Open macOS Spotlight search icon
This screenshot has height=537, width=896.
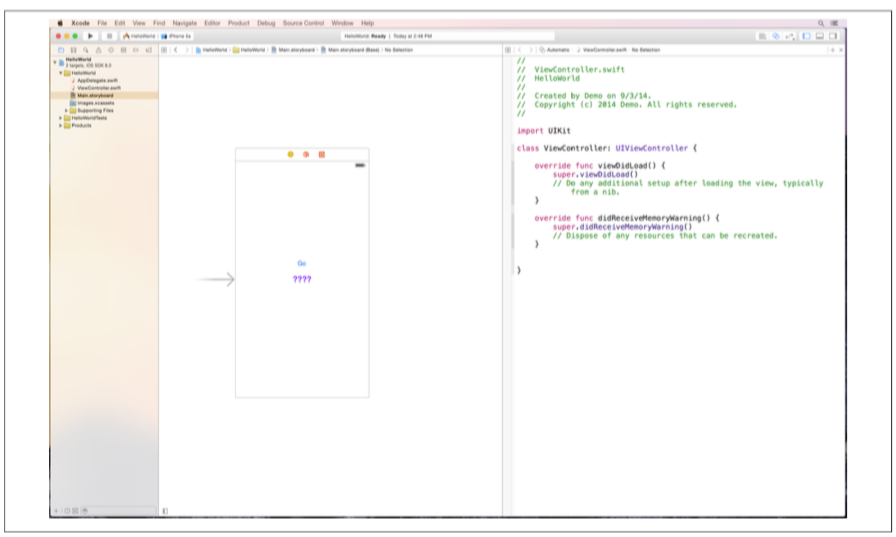[821, 22]
